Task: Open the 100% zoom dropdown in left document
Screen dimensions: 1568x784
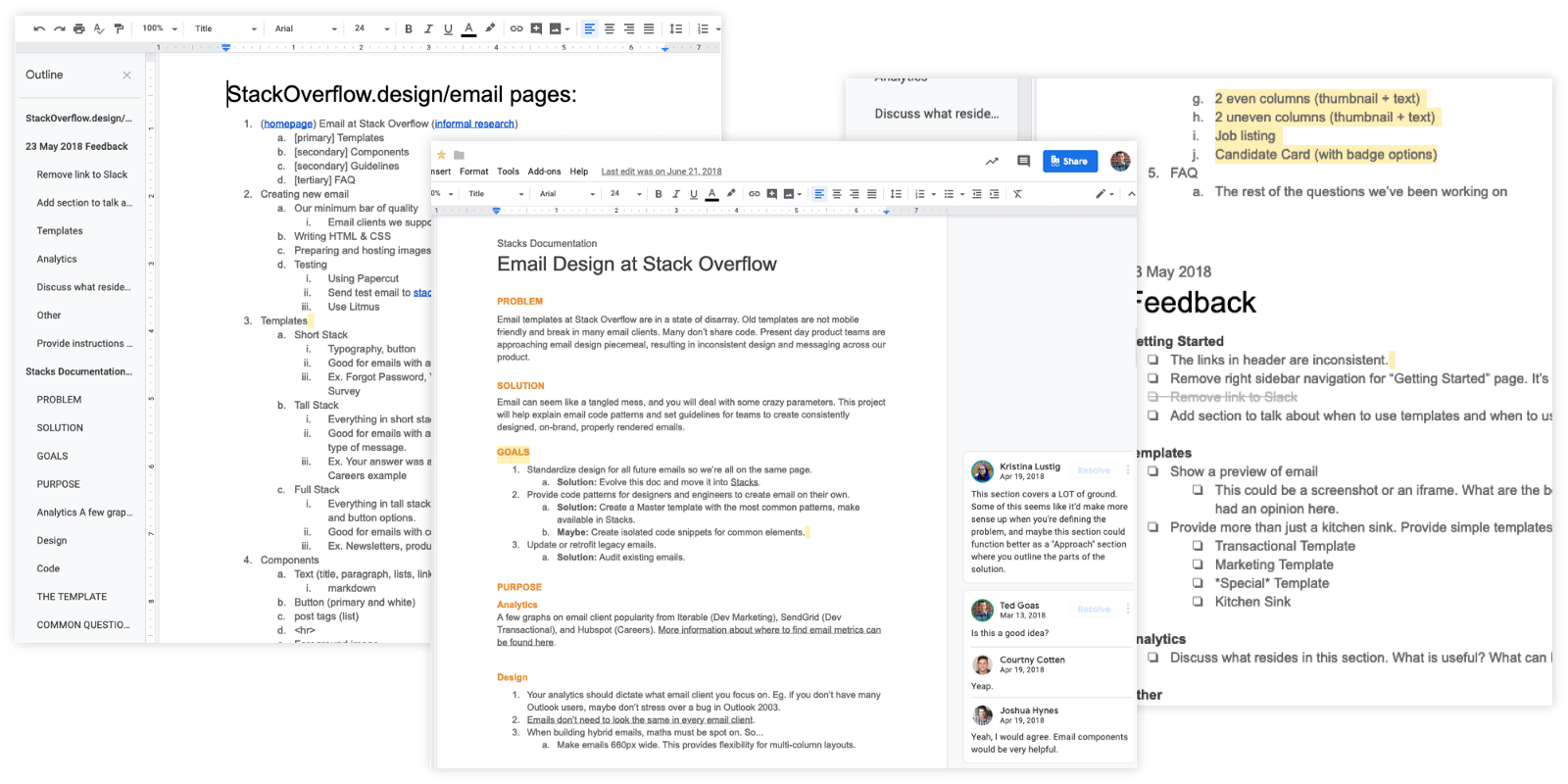Action: tap(160, 28)
